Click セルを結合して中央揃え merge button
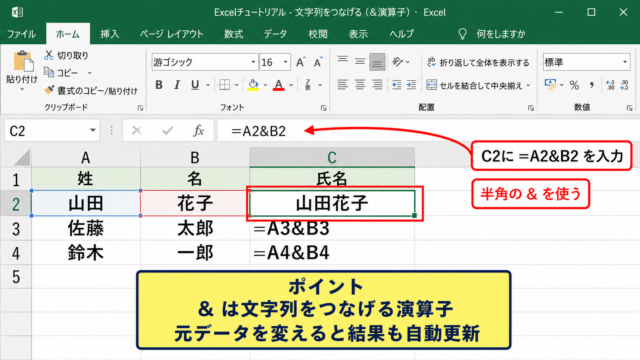Screen dimensions: 640x360 click(474, 85)
